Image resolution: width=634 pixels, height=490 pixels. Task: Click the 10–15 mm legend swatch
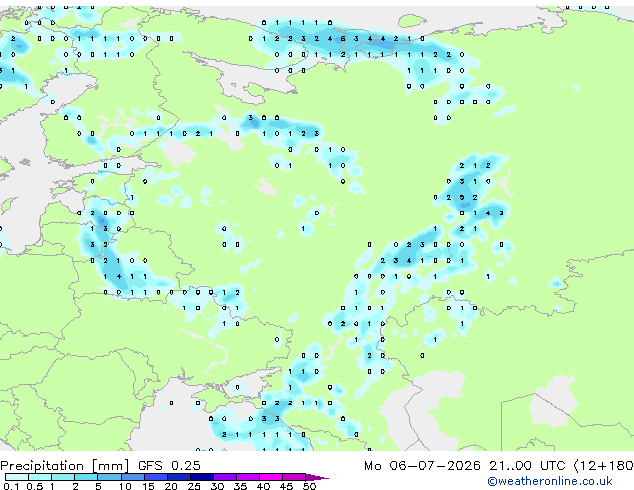tap(133, 477)
